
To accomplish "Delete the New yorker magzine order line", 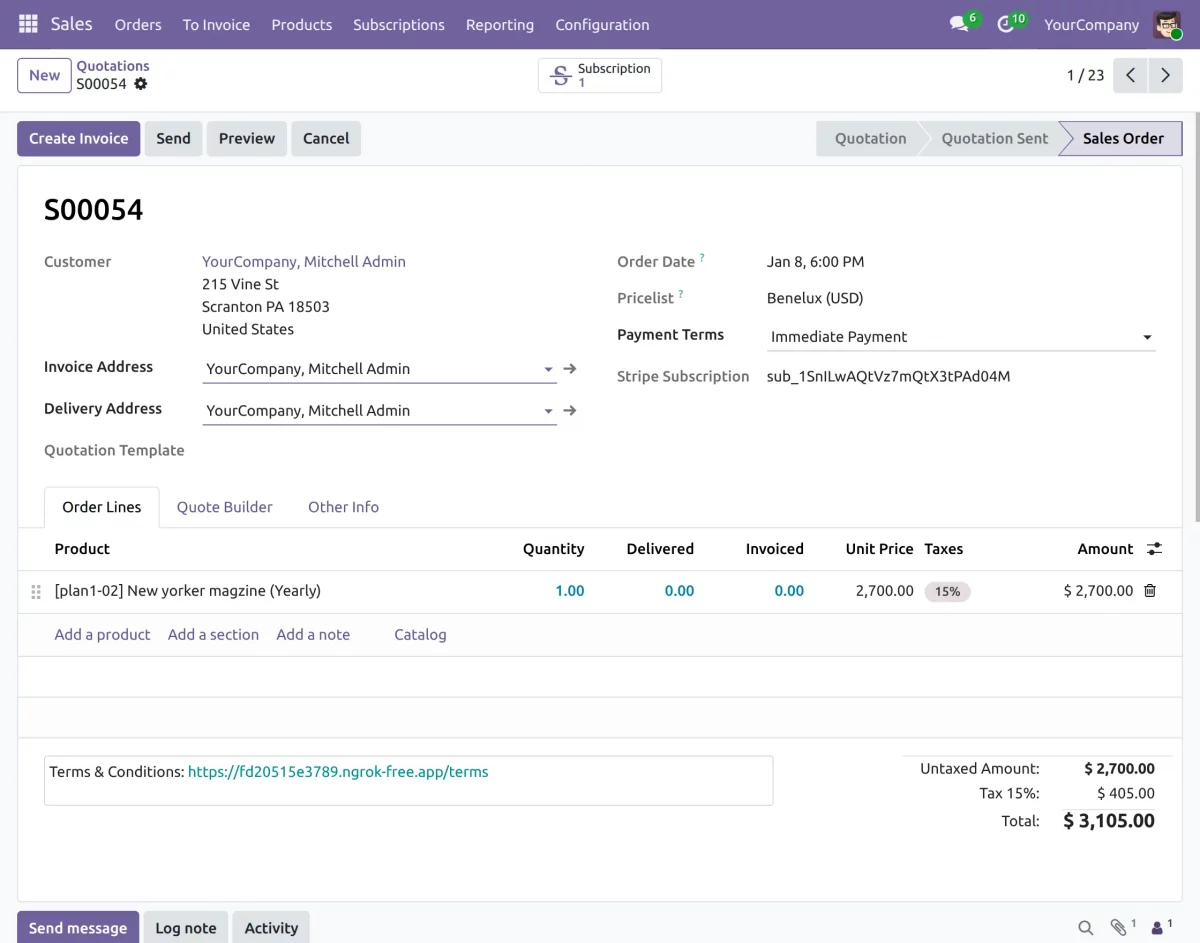I will pyautogui.click(x=1150, y=591).
